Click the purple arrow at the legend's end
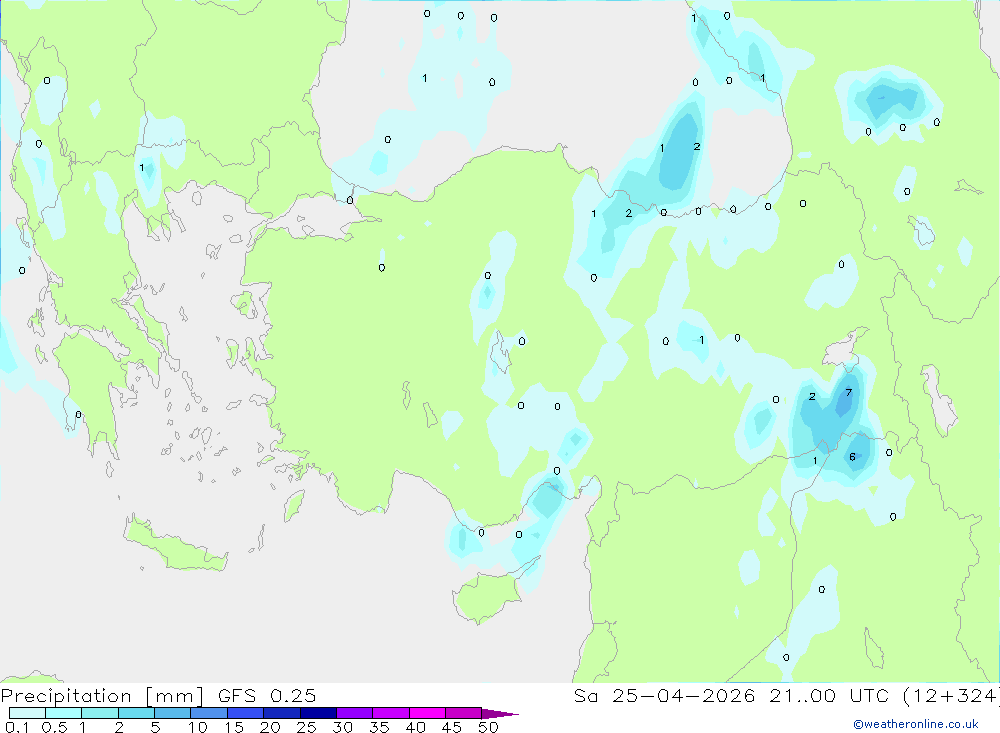The image size is (1000, 733). [x=500, y=714]
